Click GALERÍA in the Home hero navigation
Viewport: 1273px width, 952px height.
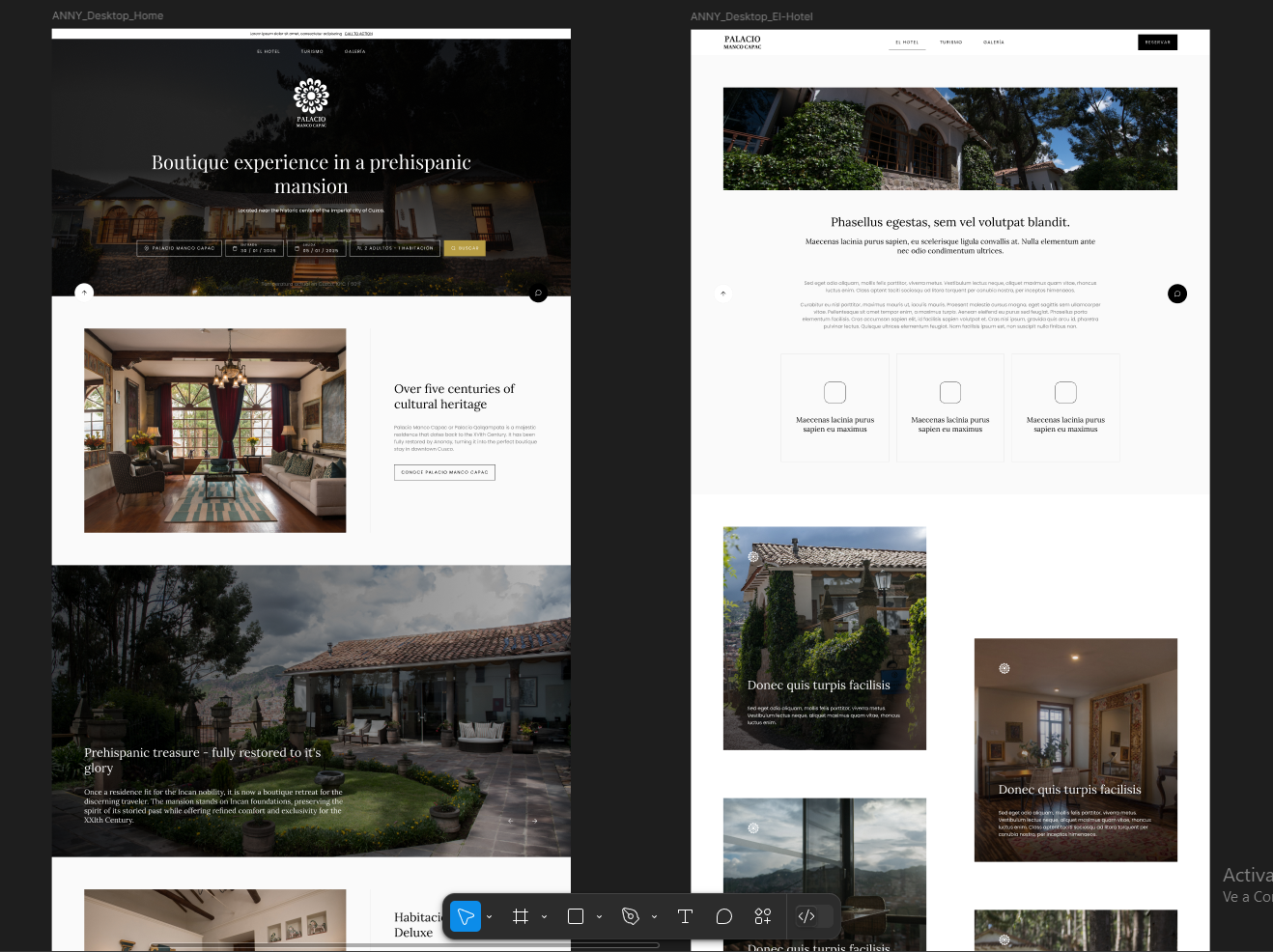[355, 51]
